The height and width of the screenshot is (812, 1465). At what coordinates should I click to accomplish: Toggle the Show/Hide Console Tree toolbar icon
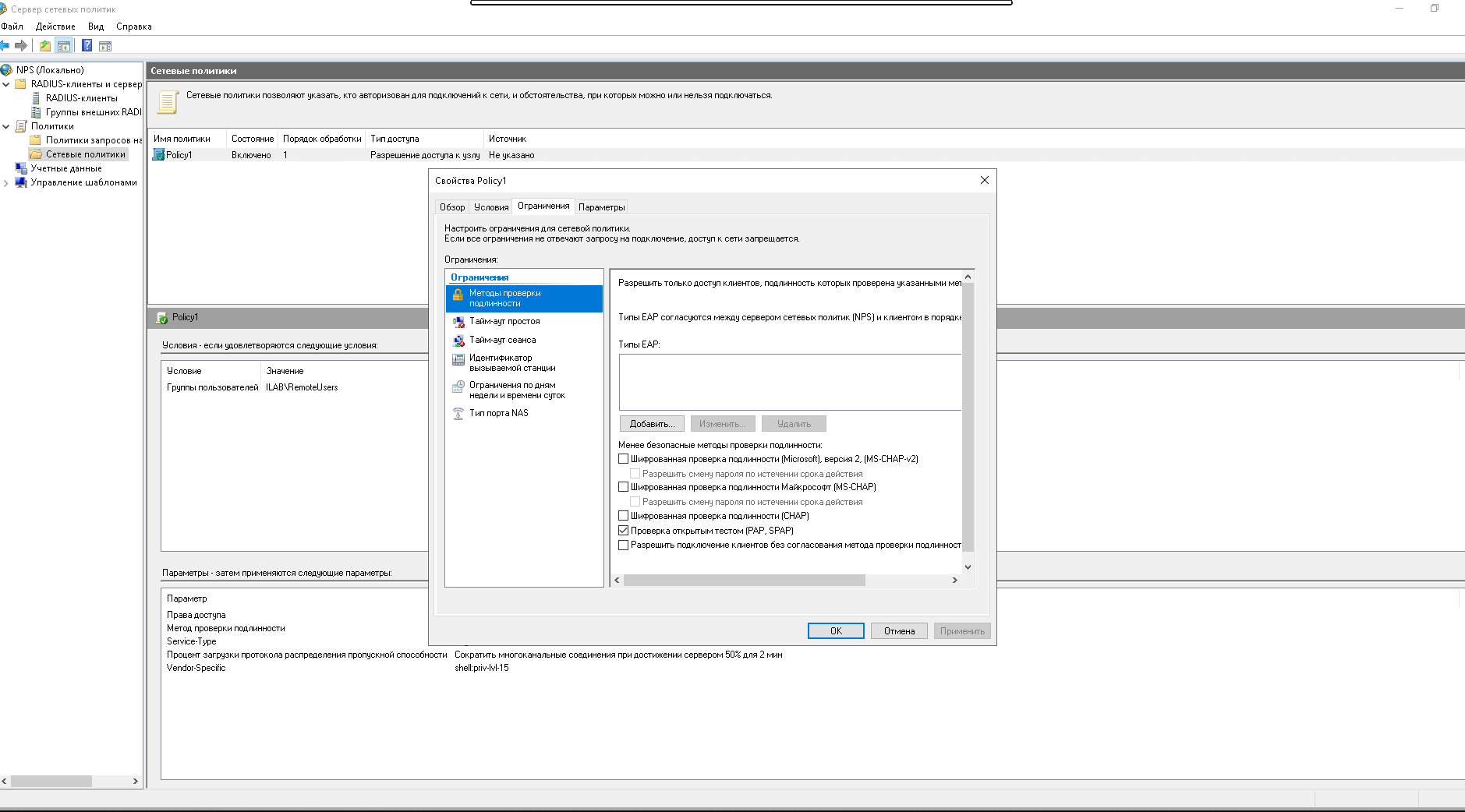[64, 46]
